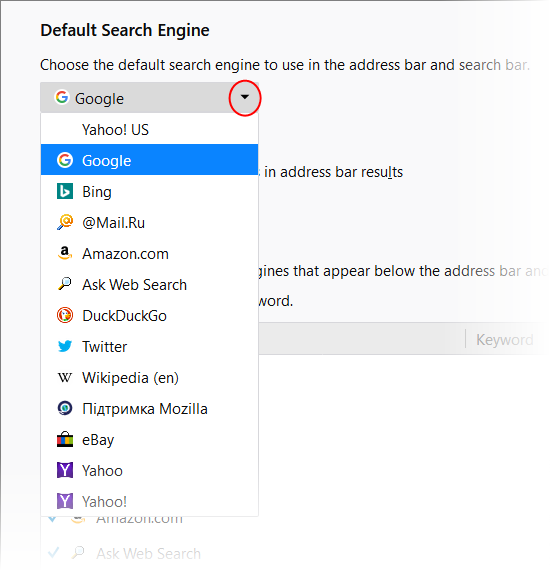Viewport: 550px width, 571px height.
Task: Collapse the dropdown using the circled arrow
Action: click(x=245, y=97)
